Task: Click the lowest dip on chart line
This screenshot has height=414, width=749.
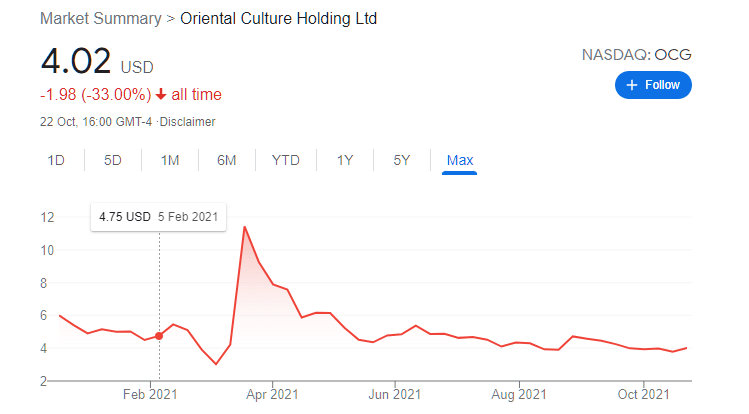Action: (216, 364)
